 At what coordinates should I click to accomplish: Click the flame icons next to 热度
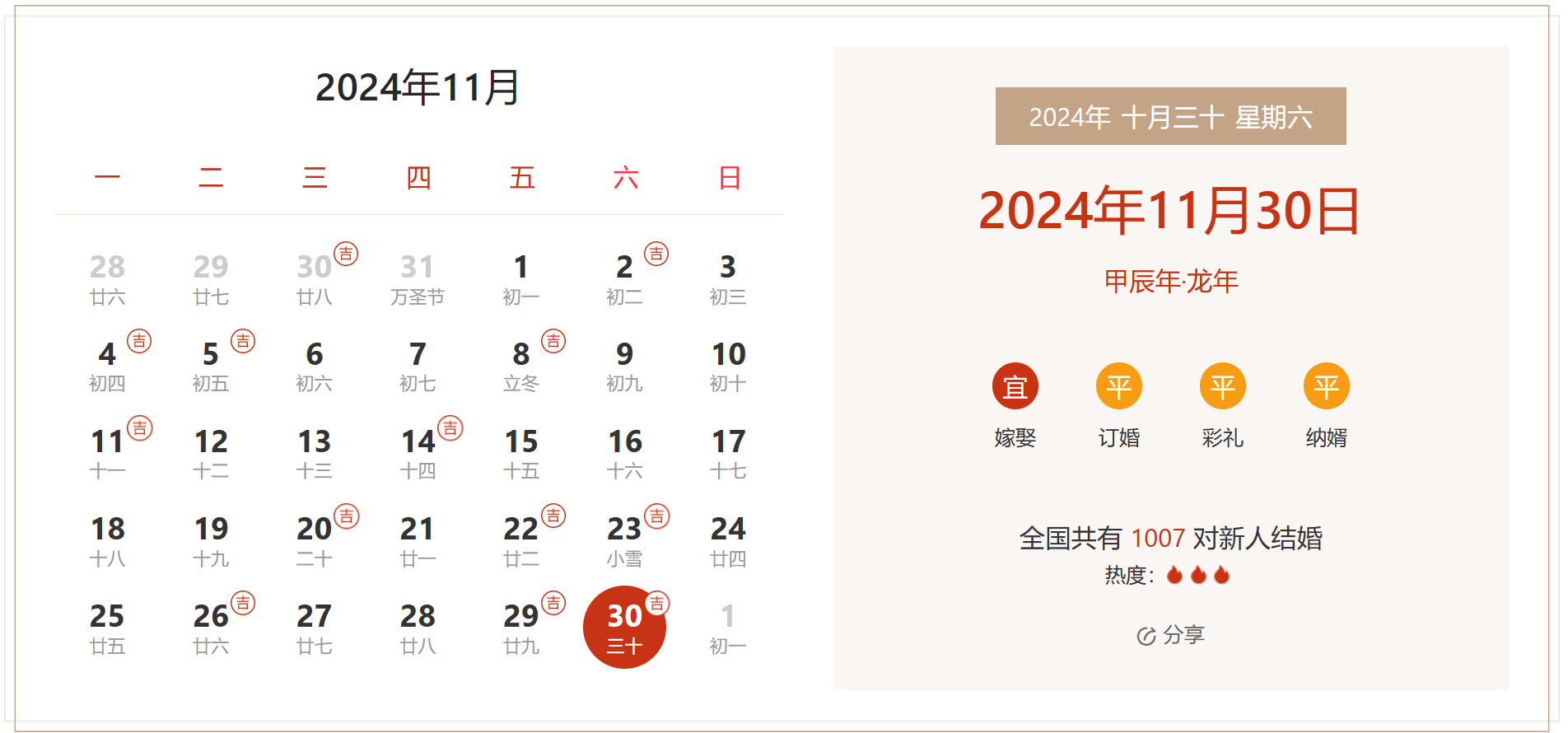point(1198,575)
